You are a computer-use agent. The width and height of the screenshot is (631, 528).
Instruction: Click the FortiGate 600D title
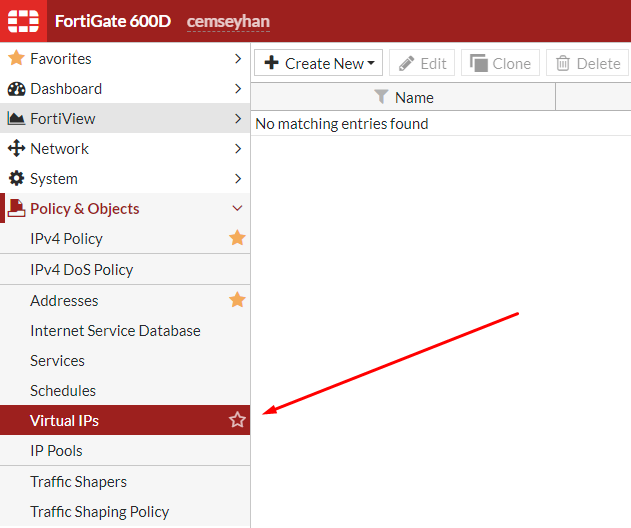[113, 21]
